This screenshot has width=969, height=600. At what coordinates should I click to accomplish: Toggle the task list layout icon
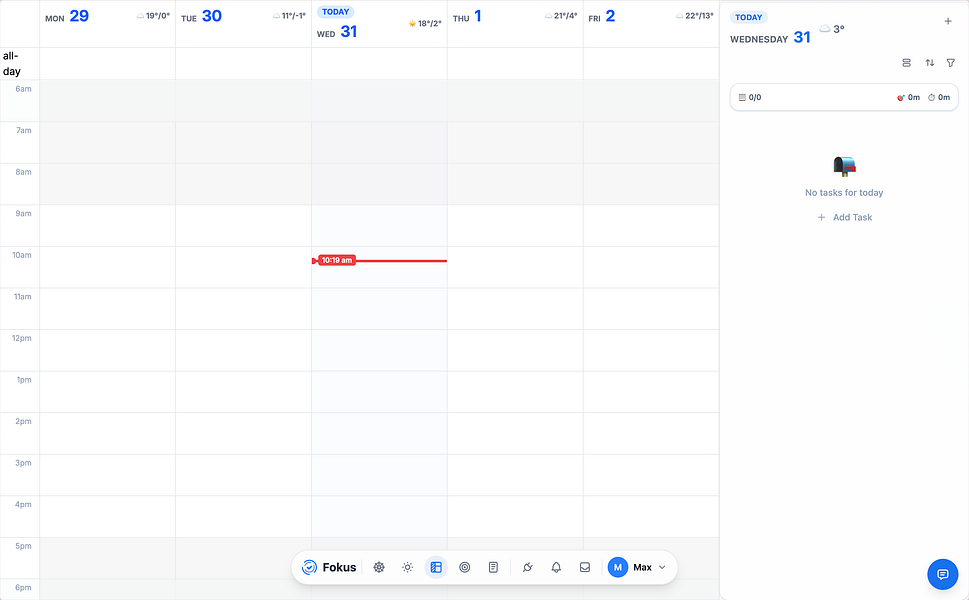point(907,63)
